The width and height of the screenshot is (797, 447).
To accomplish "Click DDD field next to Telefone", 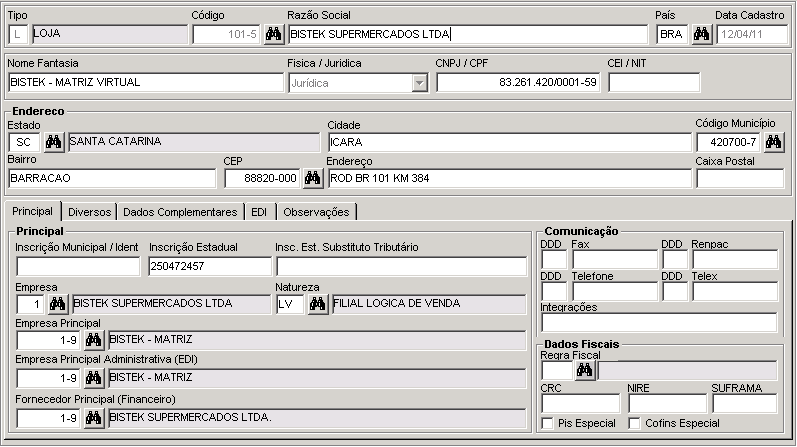I will tap(554, 291).
